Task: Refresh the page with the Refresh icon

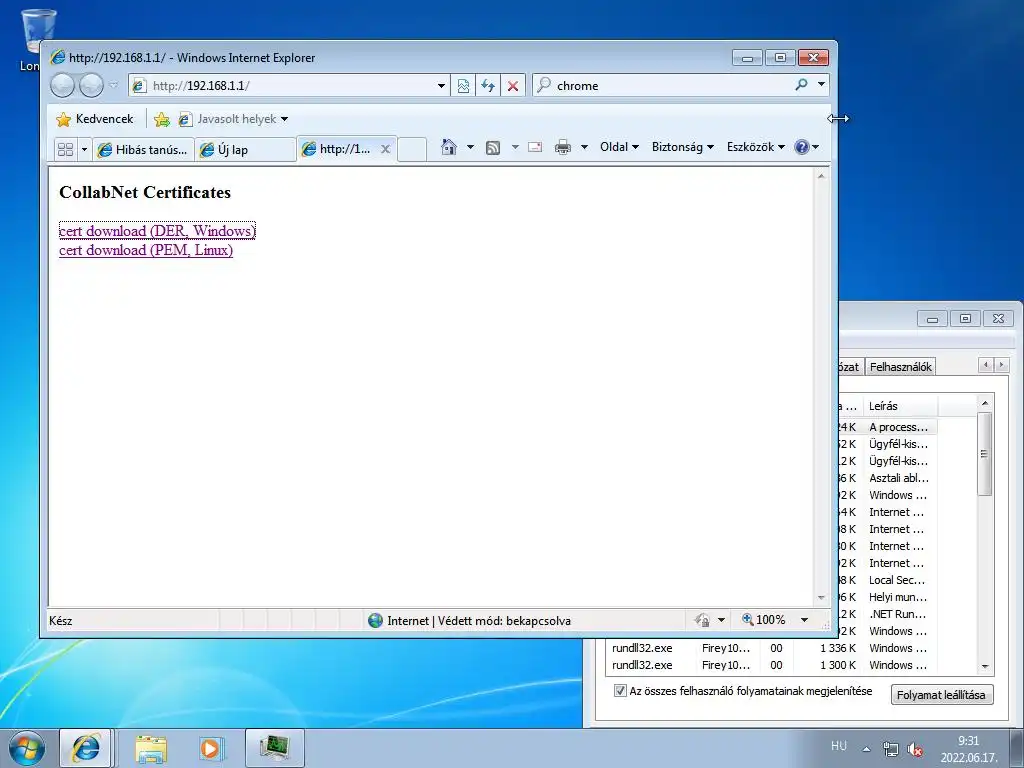Action: click(488, 86)
